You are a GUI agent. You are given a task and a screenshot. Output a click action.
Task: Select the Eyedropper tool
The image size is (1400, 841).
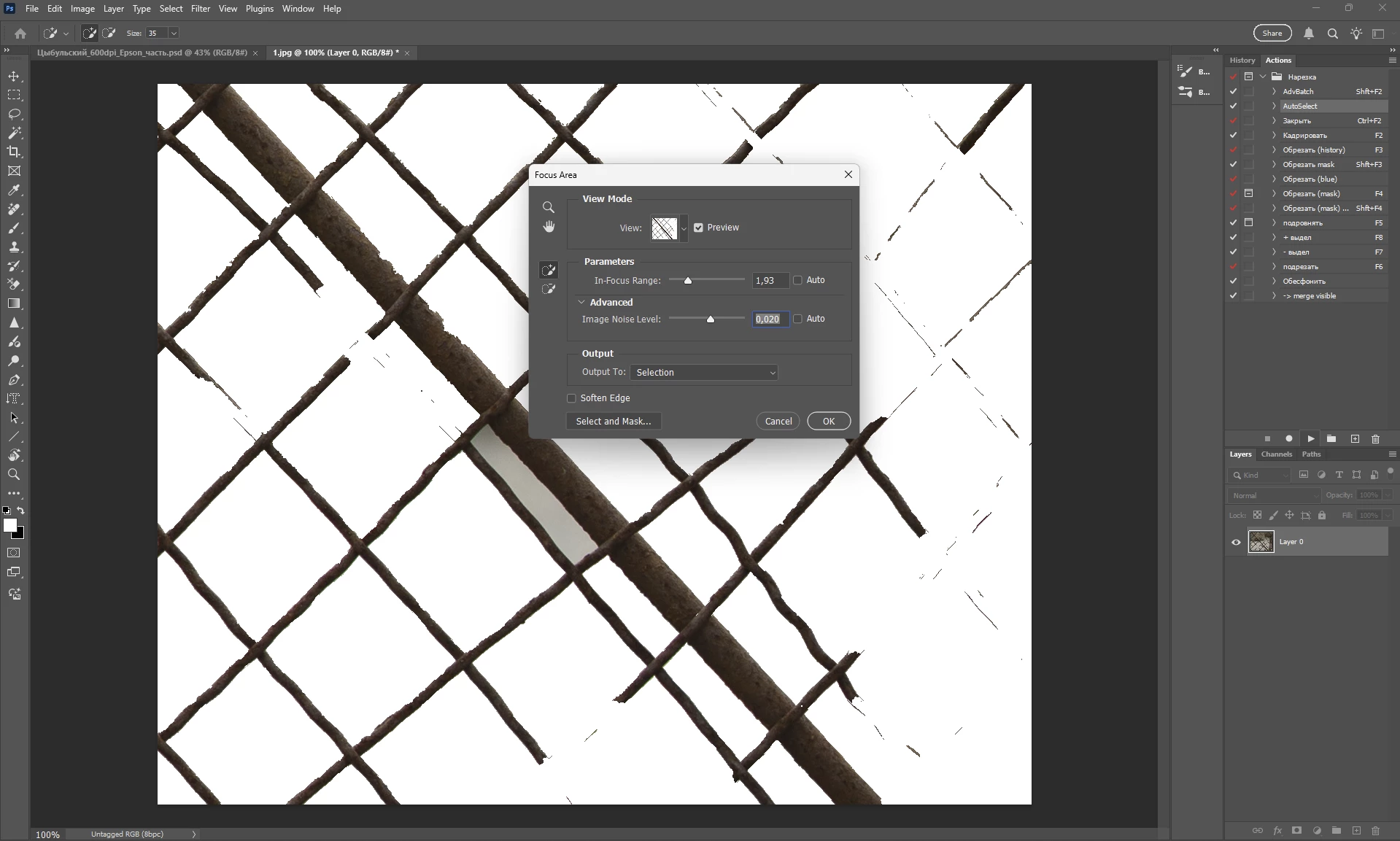(14, 190)
